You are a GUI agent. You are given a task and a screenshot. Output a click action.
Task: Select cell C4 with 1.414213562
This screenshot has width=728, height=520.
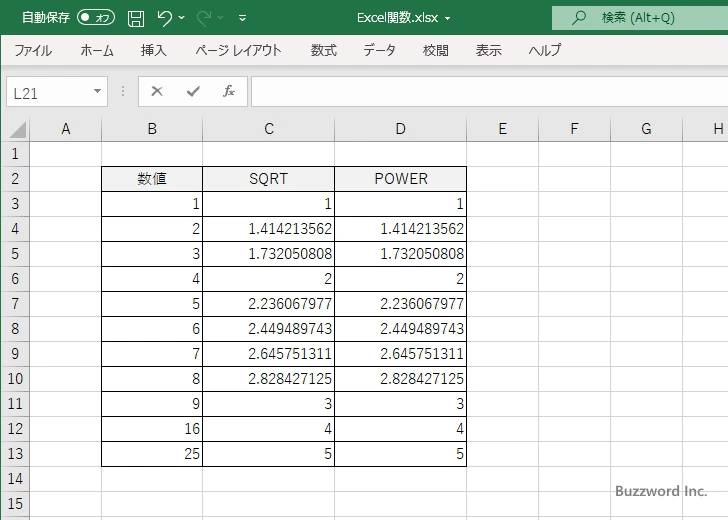(x=269, y=229)
